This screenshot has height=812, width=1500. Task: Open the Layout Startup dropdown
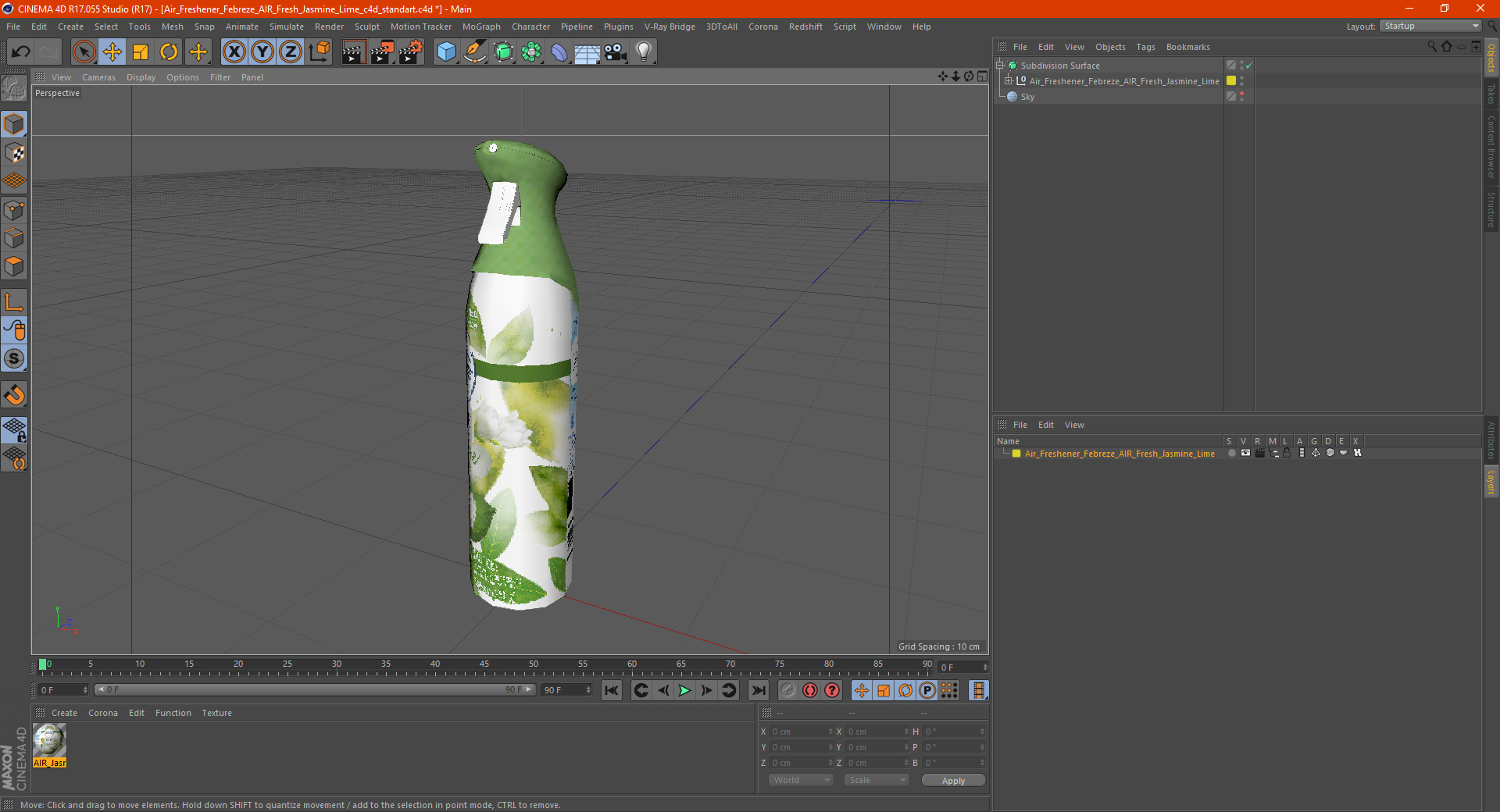pos(1431,26)
